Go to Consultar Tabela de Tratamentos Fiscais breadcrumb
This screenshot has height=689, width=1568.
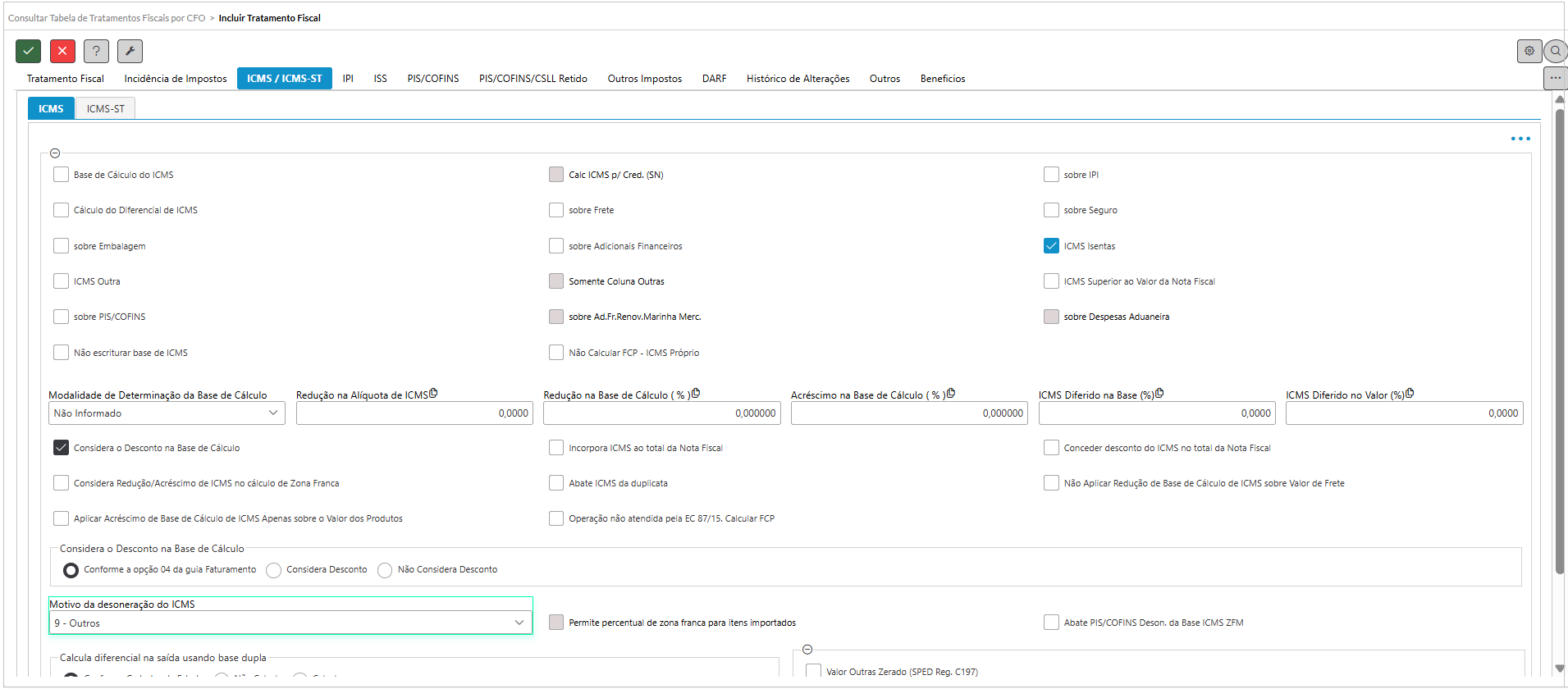[x=107, y=18]
